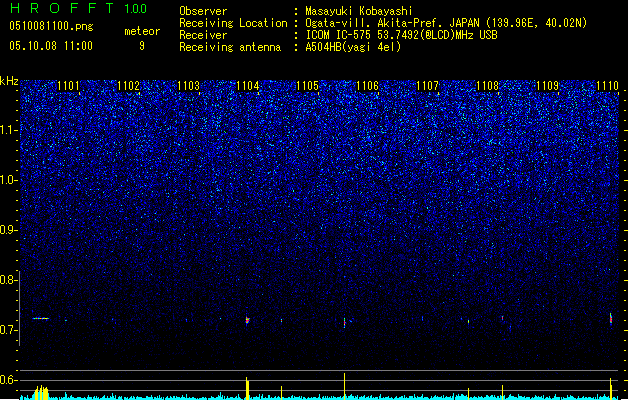Viewport: 629px width, 400px height.
Task: Click the 1106 time marker
Action: (367, 85)
